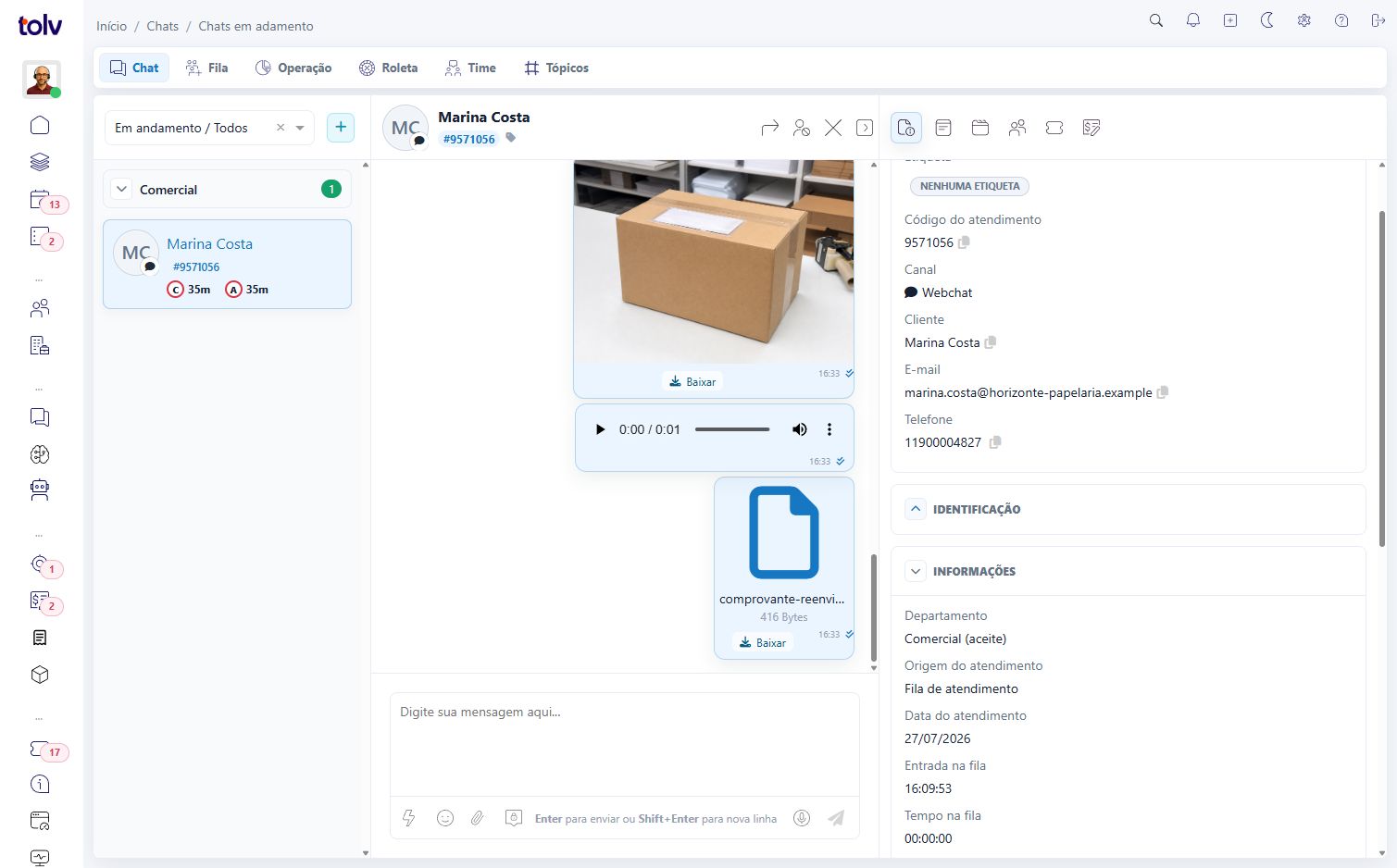Open chatbot robot icon in sidebar
Screen dimensions: 1397x868
pos(40,490)
